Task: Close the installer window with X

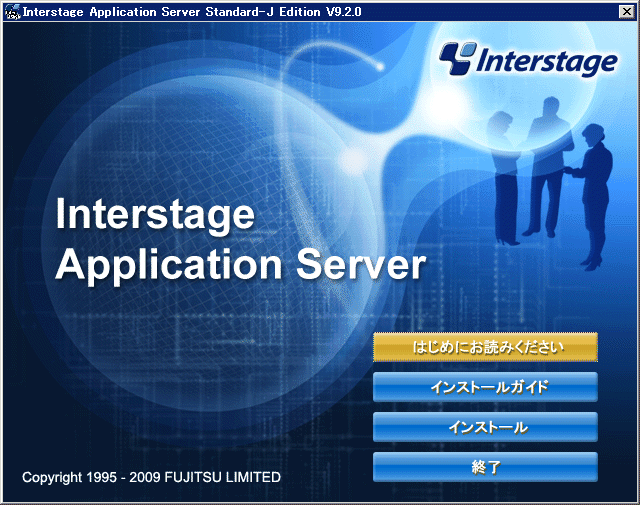Action: pos(627,11)
